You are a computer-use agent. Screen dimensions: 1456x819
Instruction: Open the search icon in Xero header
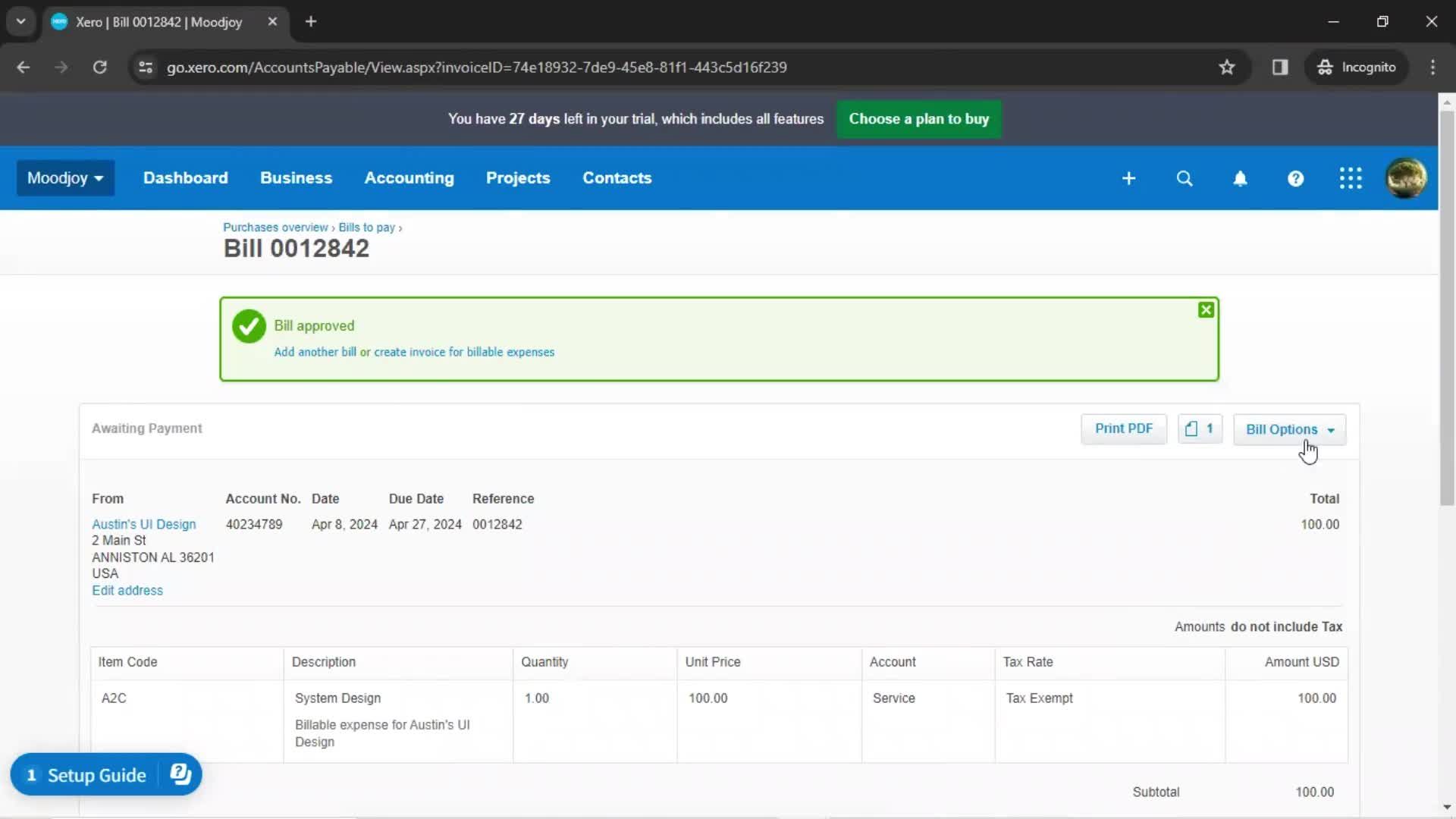tap(1185, 178)
